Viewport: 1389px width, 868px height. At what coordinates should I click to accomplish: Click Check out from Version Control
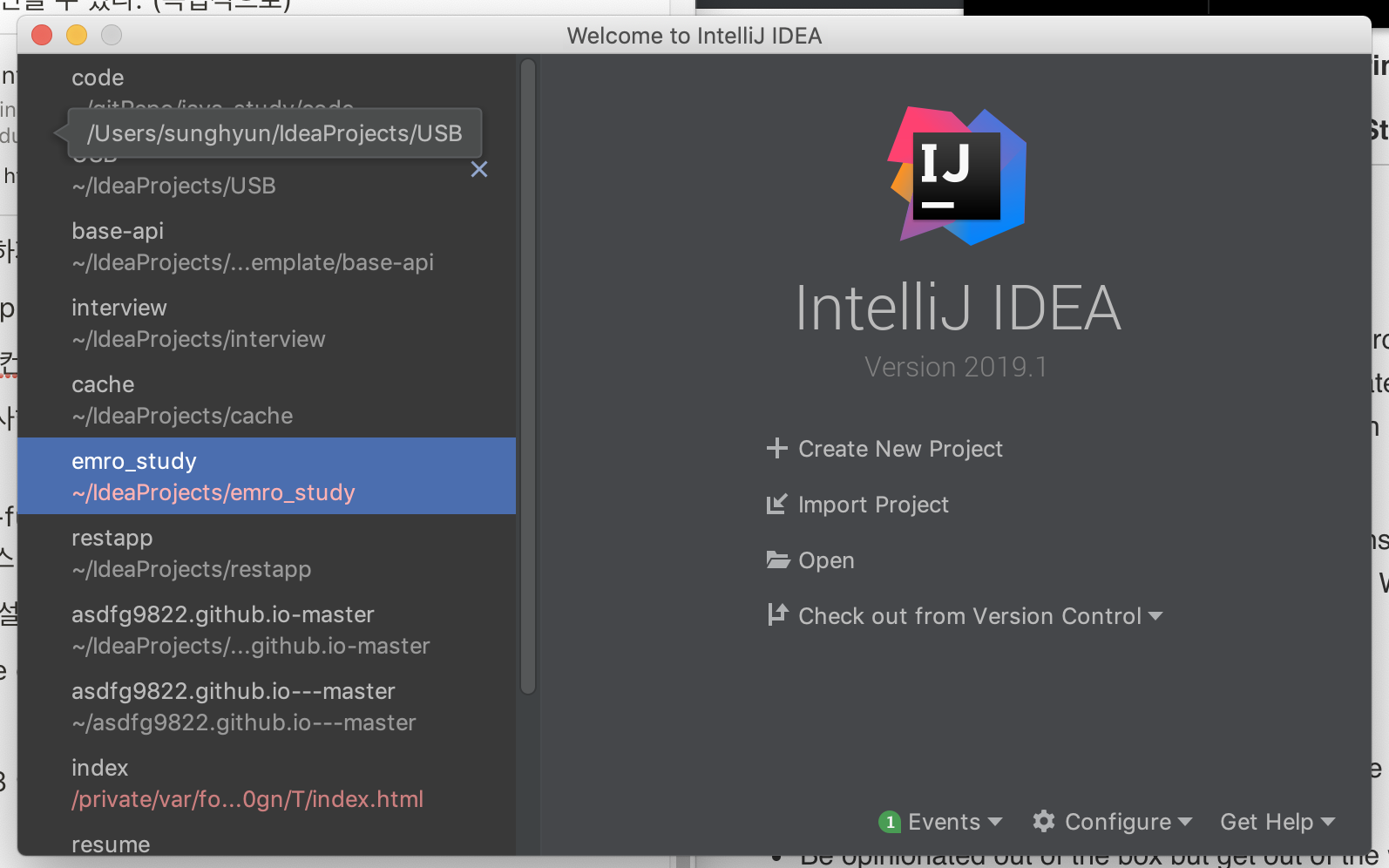970,616
